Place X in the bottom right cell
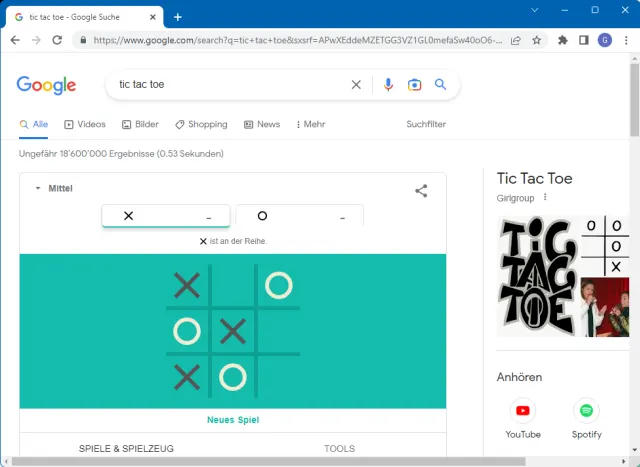Image resolution: width=640 pixels, height=467 pixels. pos(279,376)
